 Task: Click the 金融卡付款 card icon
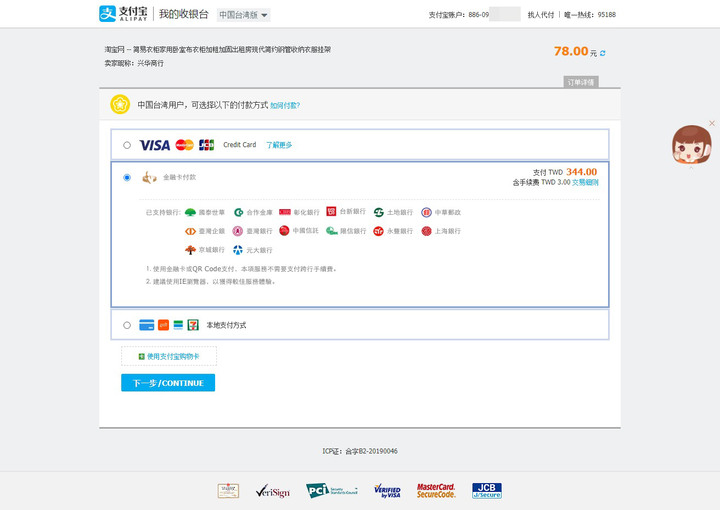149,177
